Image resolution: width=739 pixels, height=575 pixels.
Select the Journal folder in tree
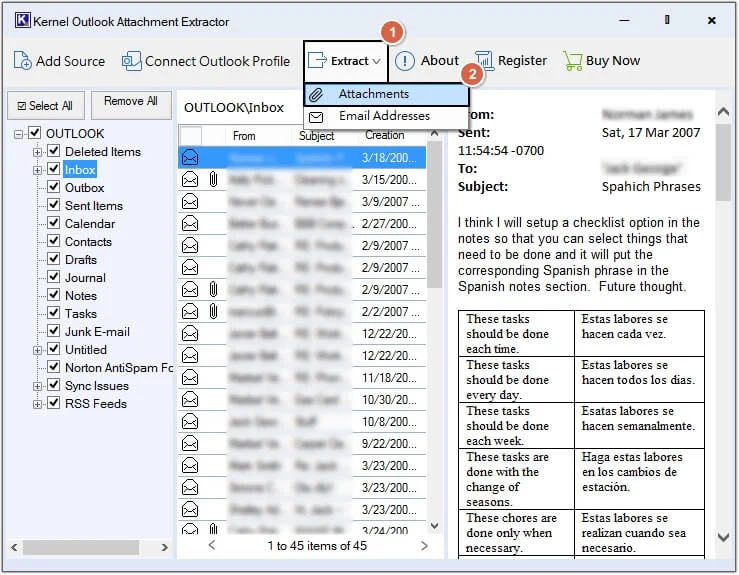85,278
